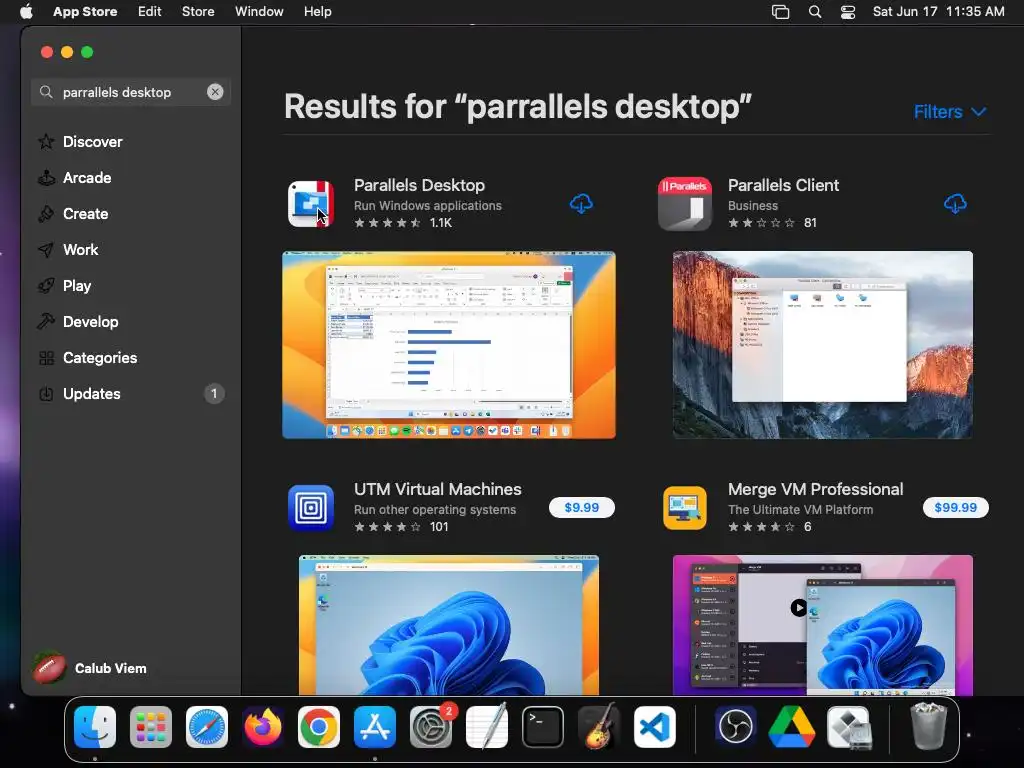This screenshot has width=1024, height=768.
Task: Buy UTM Virtual Machines for $9.99
Action: (x=581, y=507)
